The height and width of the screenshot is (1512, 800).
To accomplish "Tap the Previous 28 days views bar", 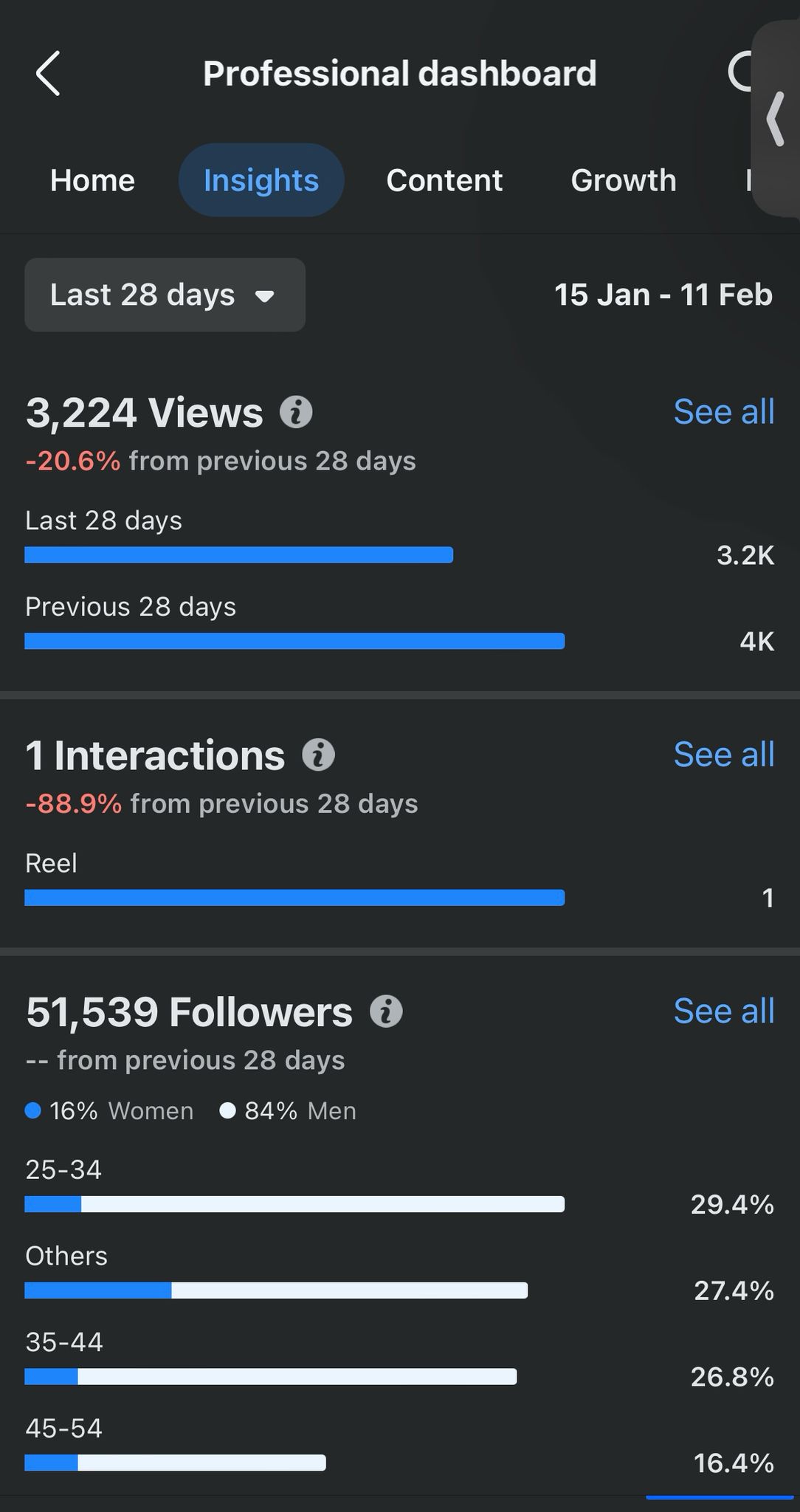I will click(294, 641).
